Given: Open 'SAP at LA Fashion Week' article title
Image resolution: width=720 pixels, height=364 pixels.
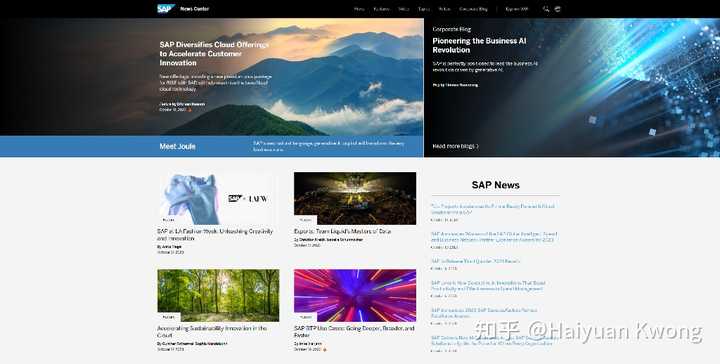Looking at the screenshot, I should (x=215, y=235).
